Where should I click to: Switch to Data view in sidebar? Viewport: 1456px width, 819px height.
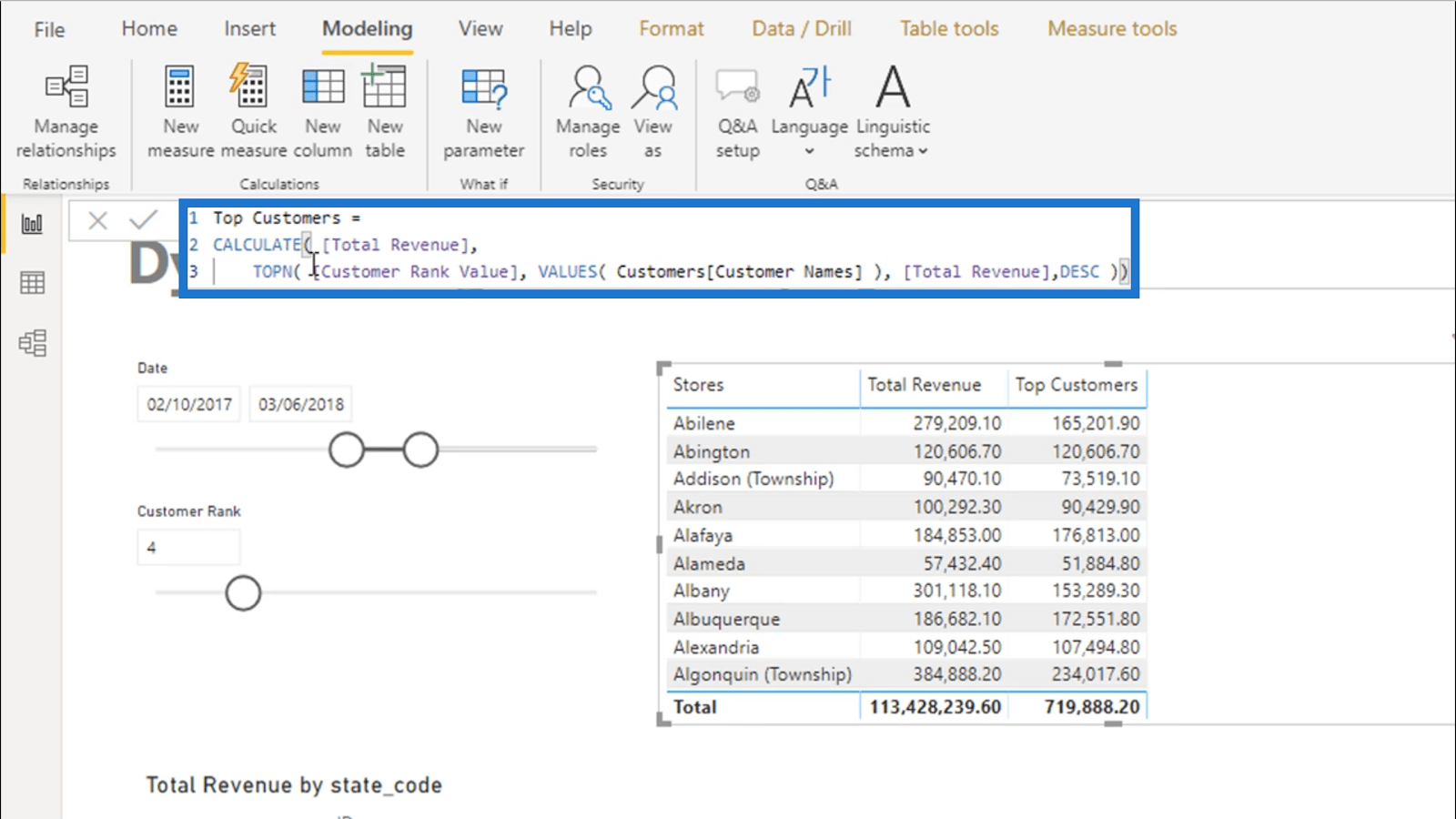32,283
